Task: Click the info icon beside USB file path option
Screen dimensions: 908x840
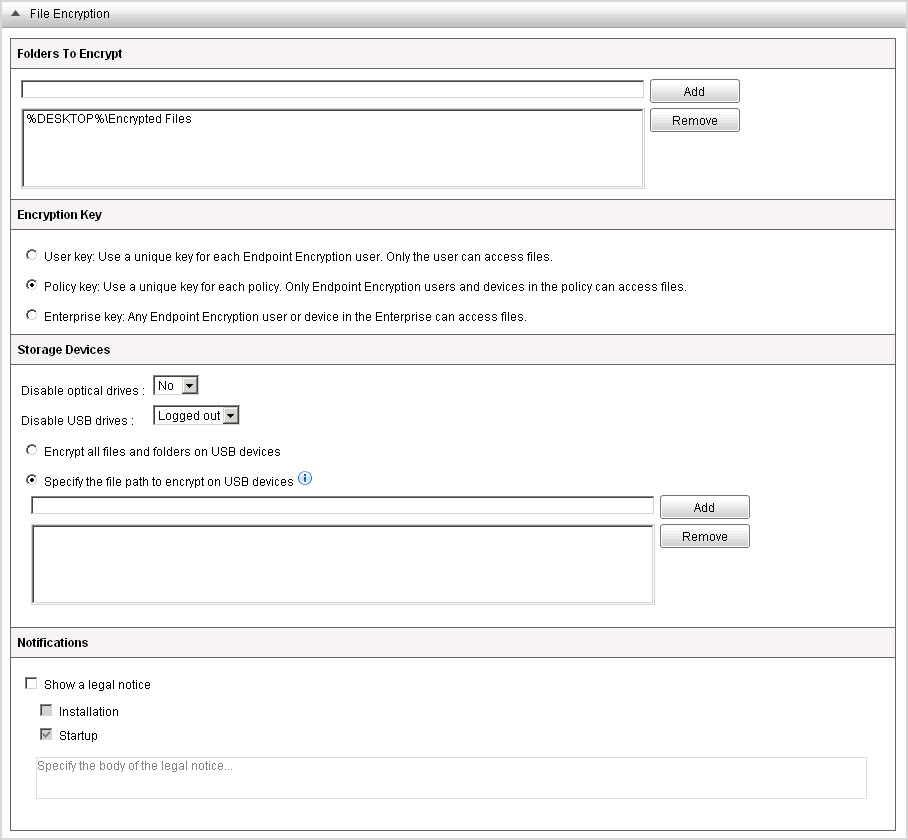Action: (305, 479)
